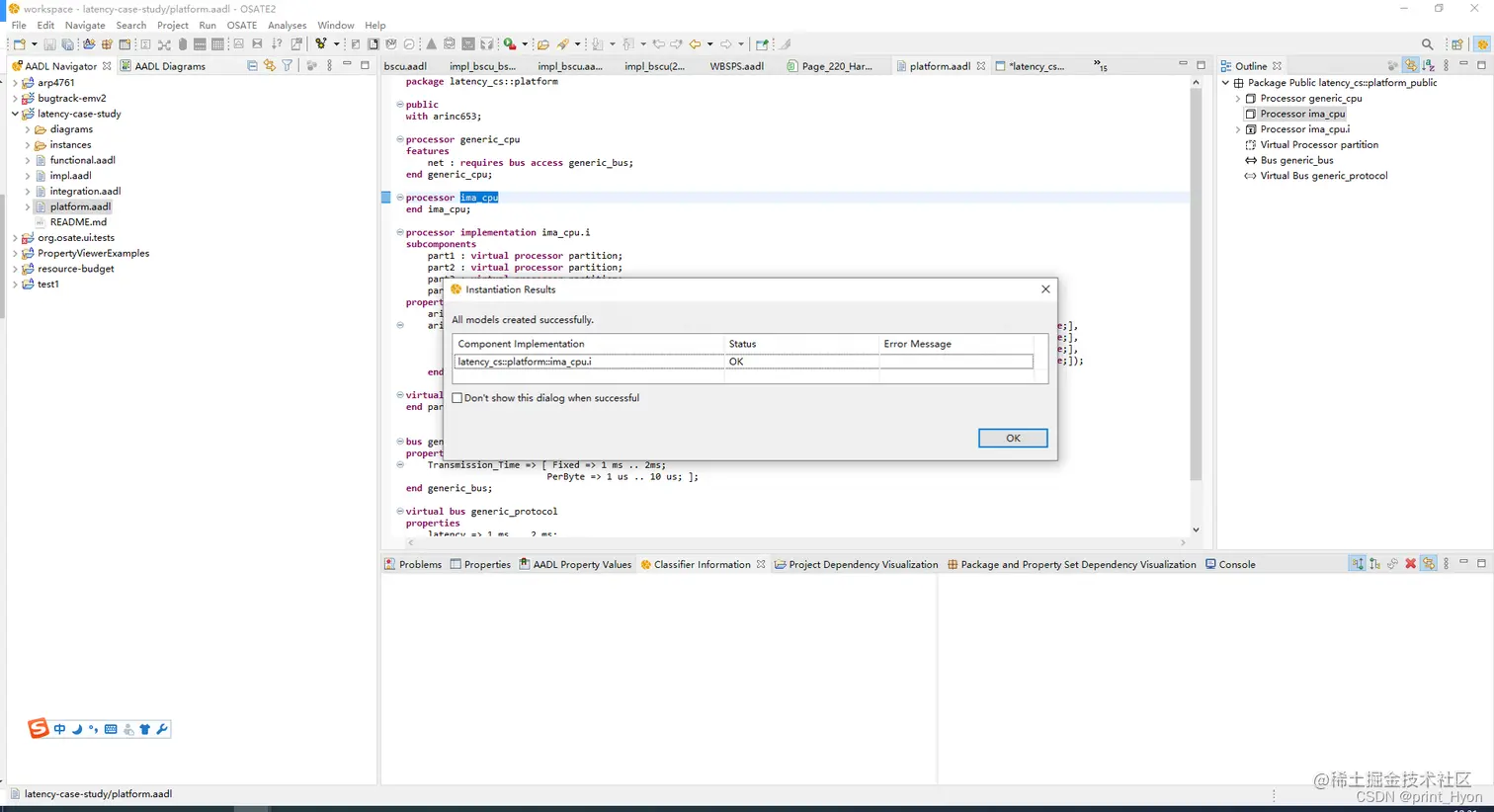Viewport: 1494px width, 812px height.
Task: Close the Classifier Information tab
Action: point(761,564)
